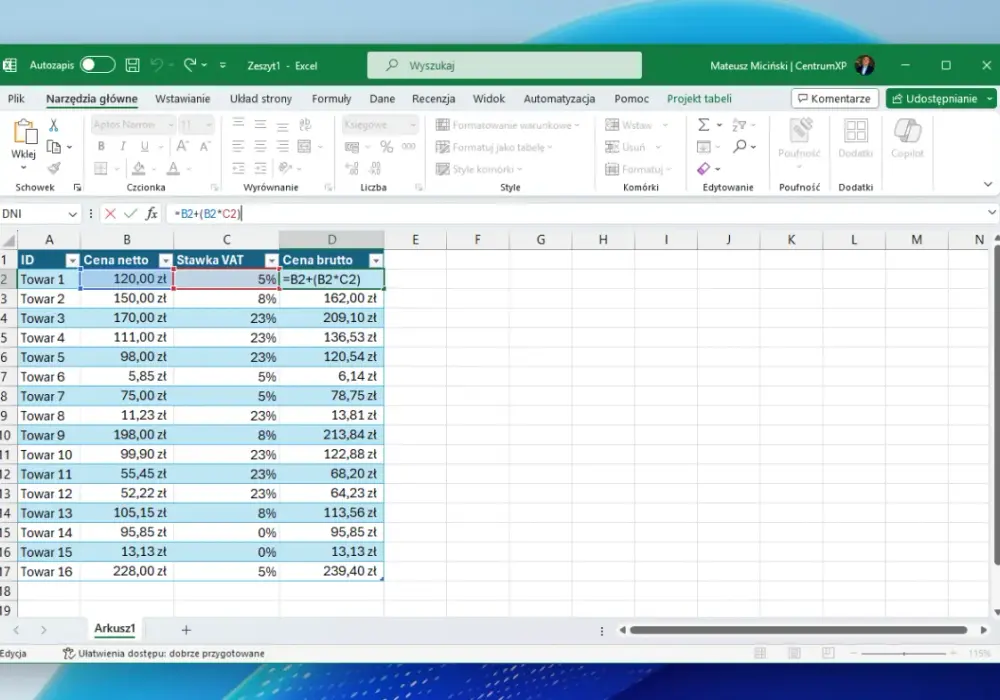This screenshot has width=1000, height=700.
Task: Click the Font color A icon
Action: (173, 168)
